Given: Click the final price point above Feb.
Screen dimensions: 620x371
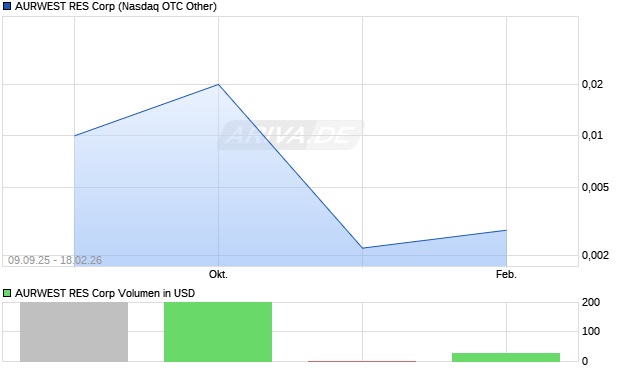Looking at the screenshot, I should coord(506,230).
